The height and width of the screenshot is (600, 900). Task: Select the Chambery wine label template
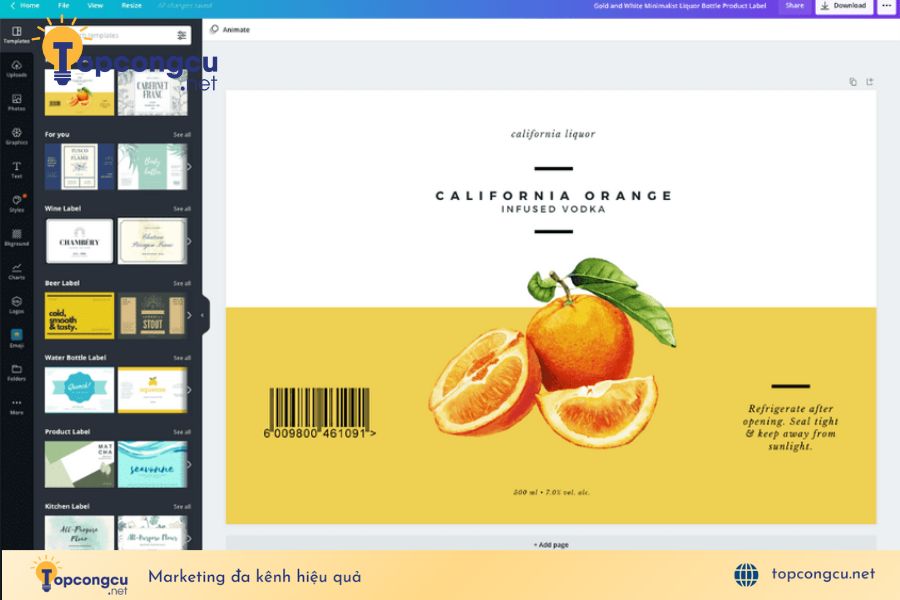tap(79, 241)
